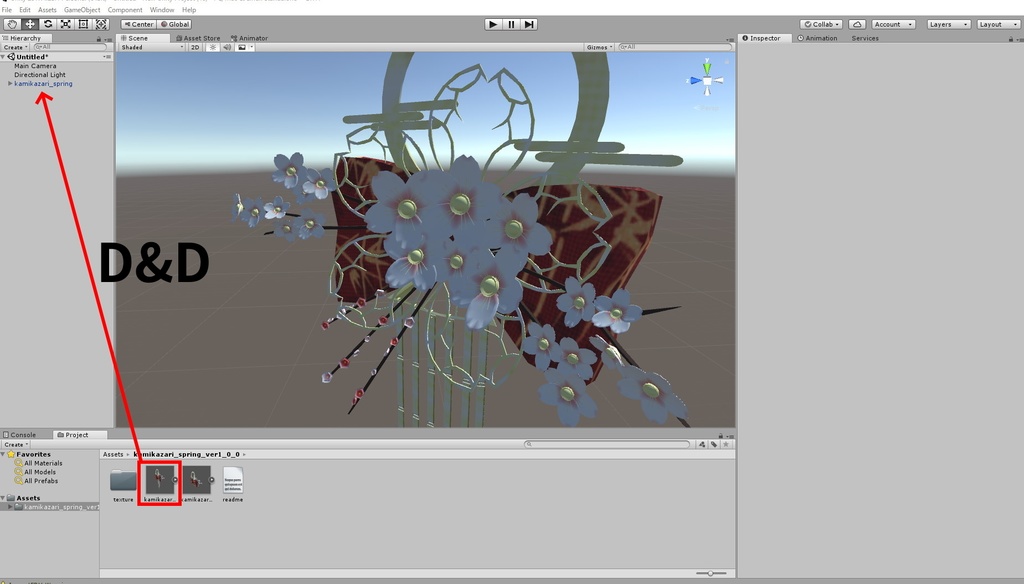Open the Project Create dropdown
This screenshot has height=584, width=1024.
click(x=15, y=444)
